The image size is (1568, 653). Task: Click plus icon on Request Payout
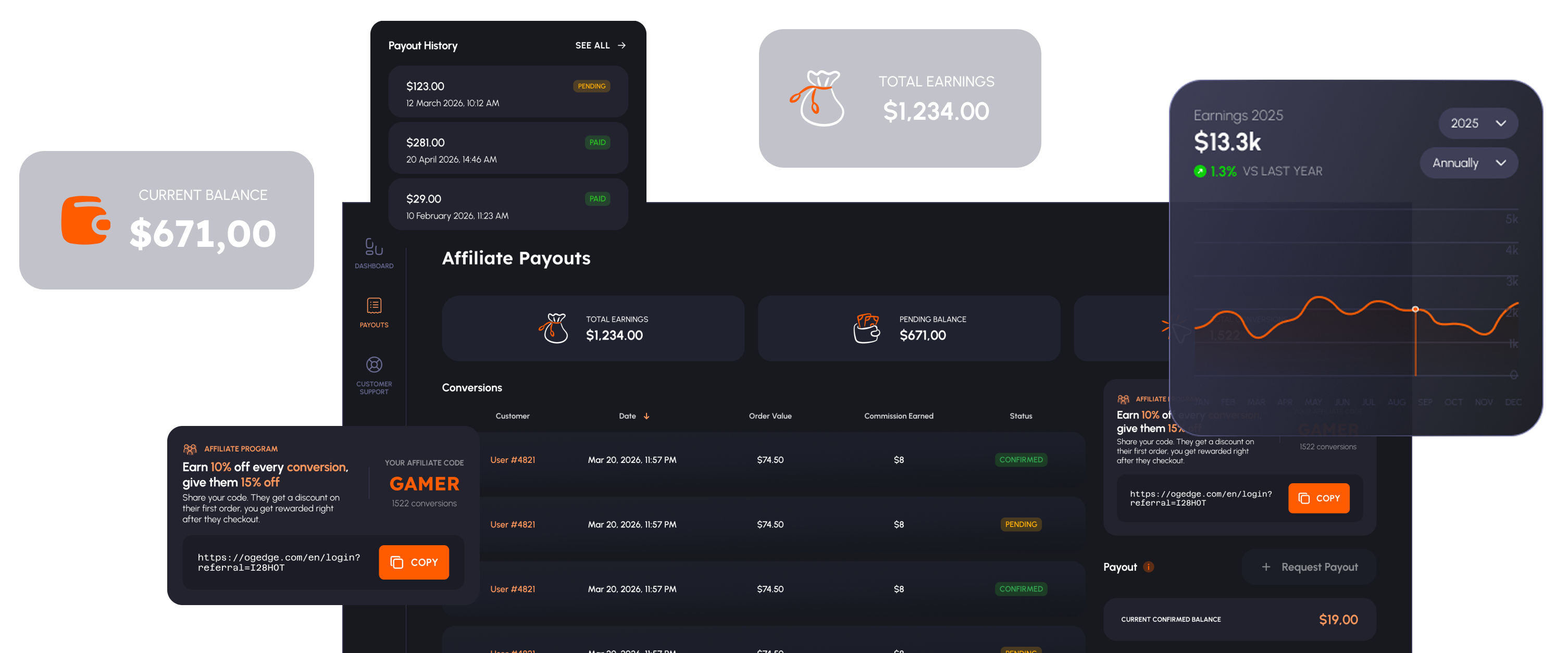pyautogui.click(x=1266, y=567)
